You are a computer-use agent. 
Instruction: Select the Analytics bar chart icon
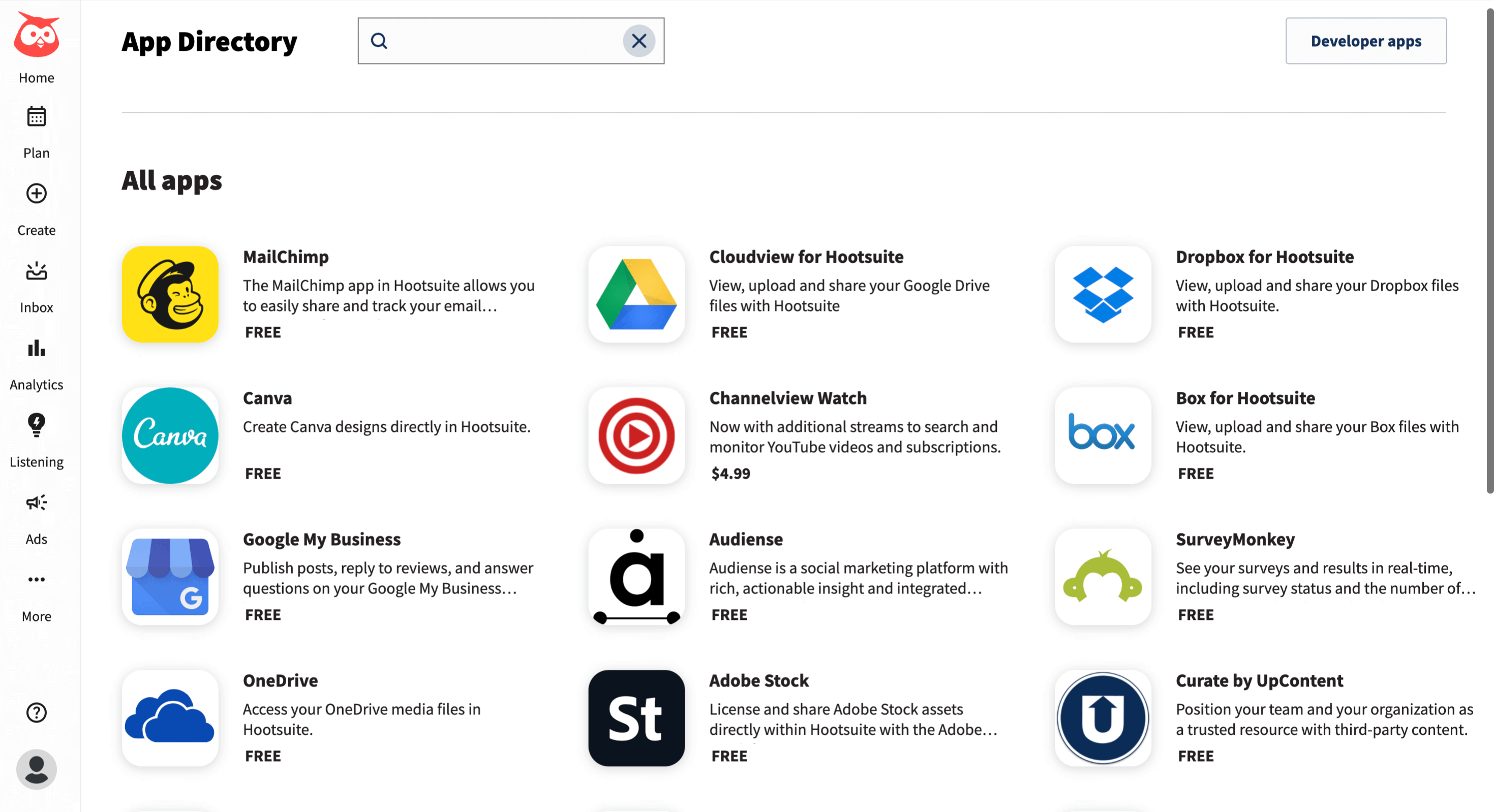click(x=36, y=347)
